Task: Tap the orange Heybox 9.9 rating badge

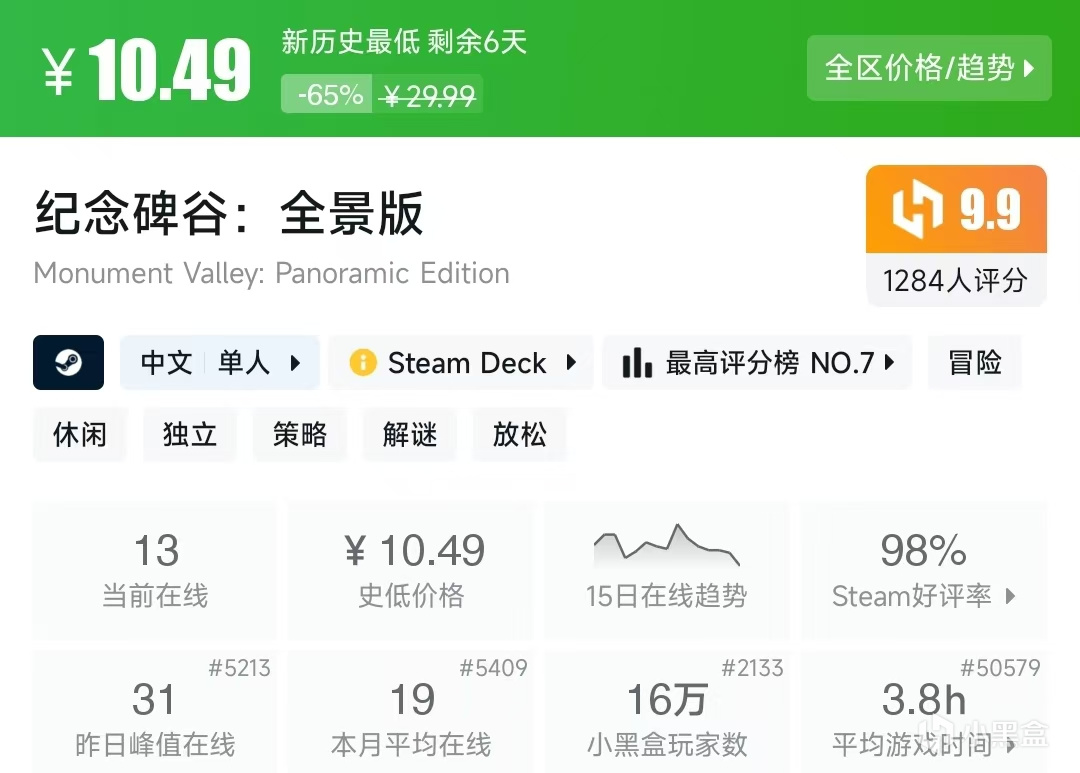Action: [x=955, y=207]
